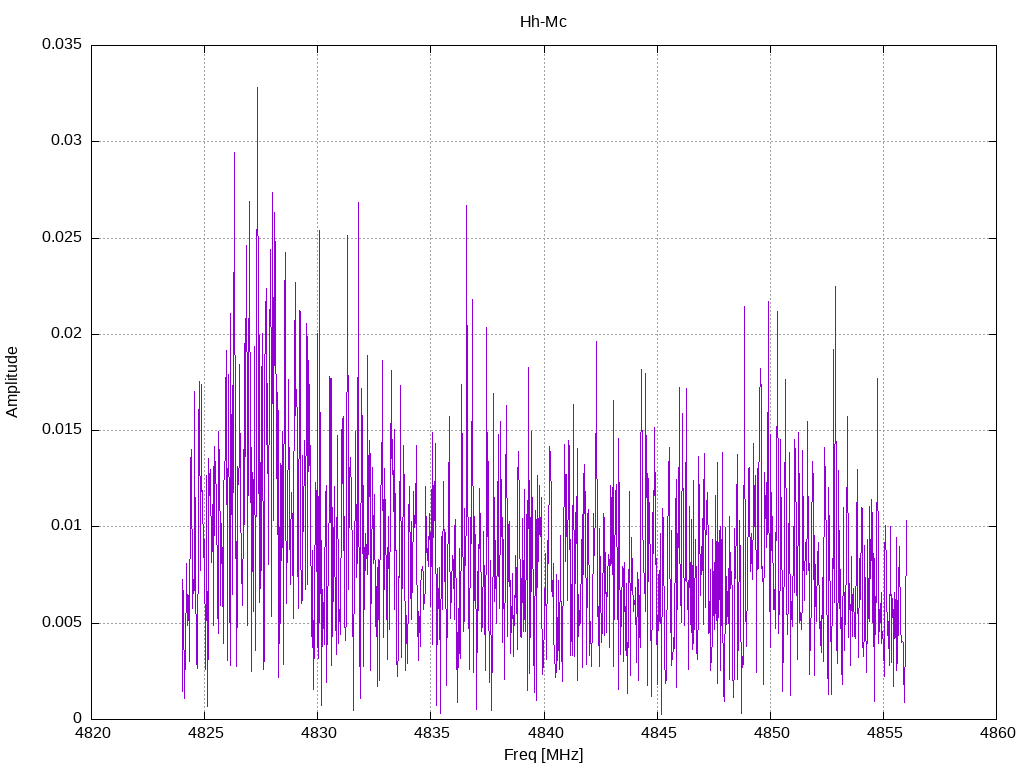
Task: Click the x-axis tick label 4840
Action: [545, 733]
